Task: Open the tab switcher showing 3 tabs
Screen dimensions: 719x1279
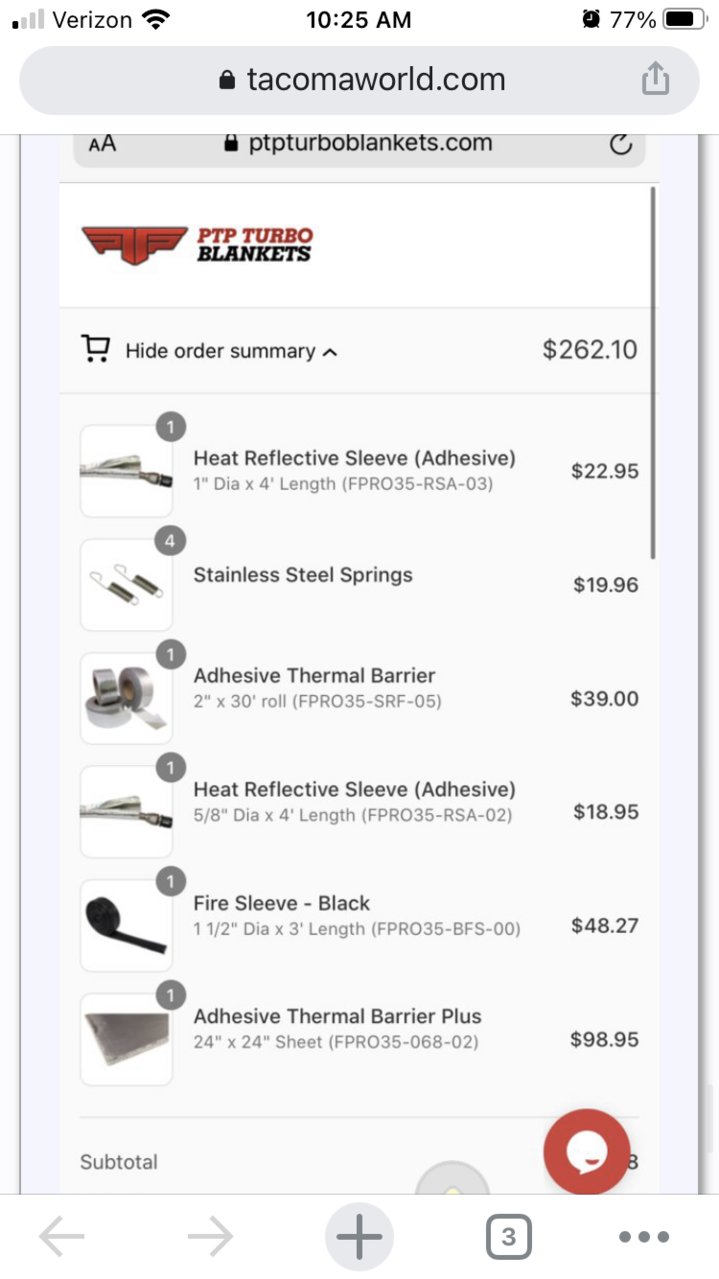Action: coord(508,1238)
